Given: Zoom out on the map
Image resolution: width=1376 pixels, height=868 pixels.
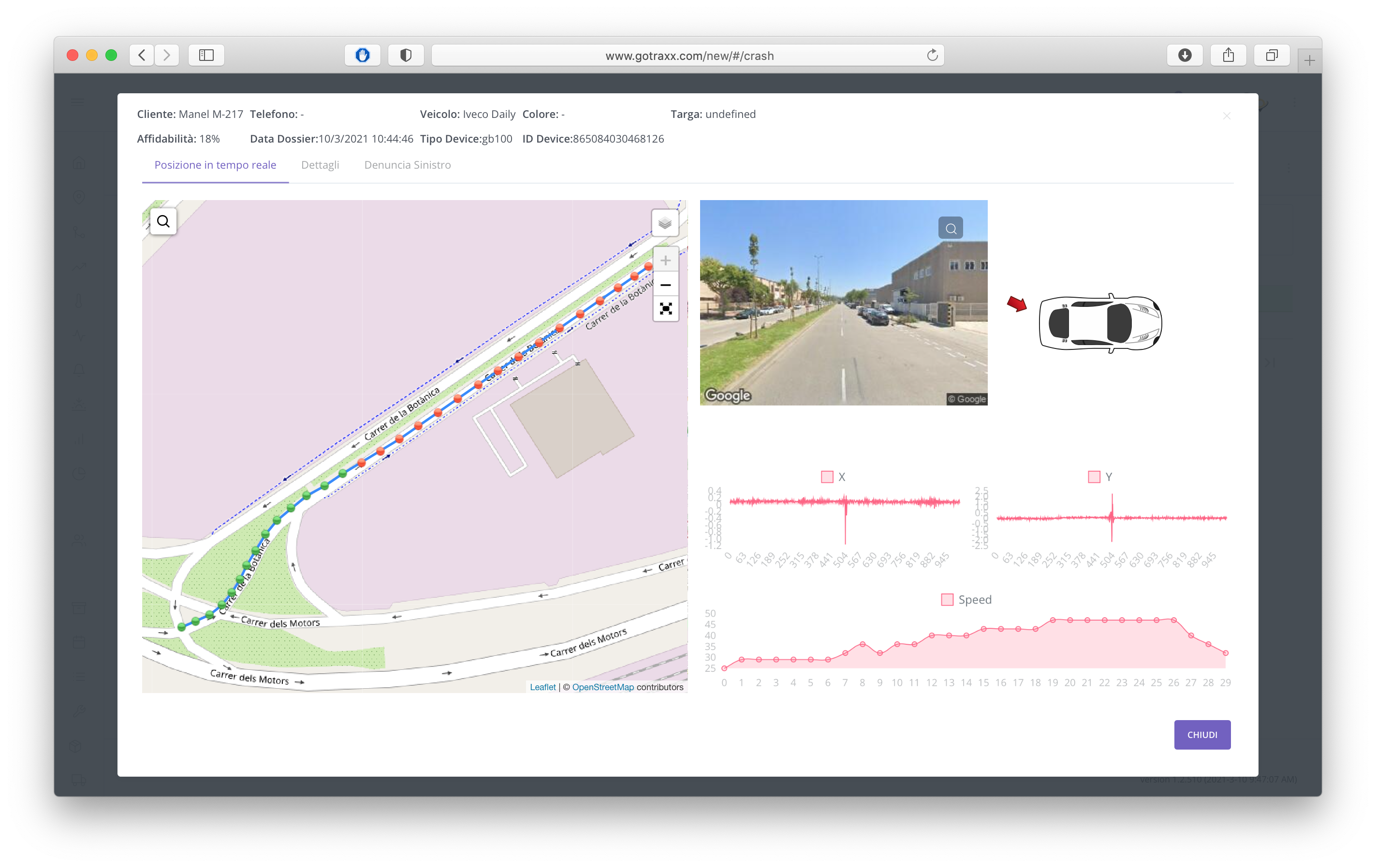Looking at the screenshot, I should (x=665, y=285).
